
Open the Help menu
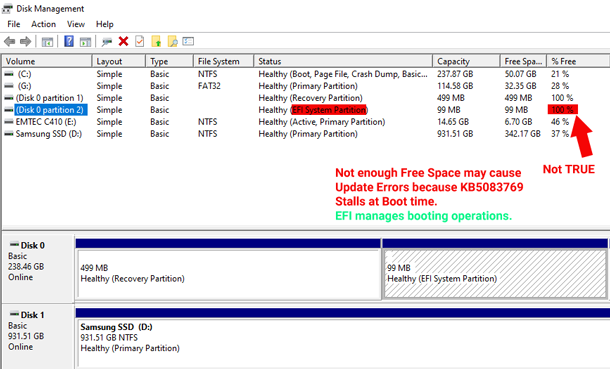point(105,24)
